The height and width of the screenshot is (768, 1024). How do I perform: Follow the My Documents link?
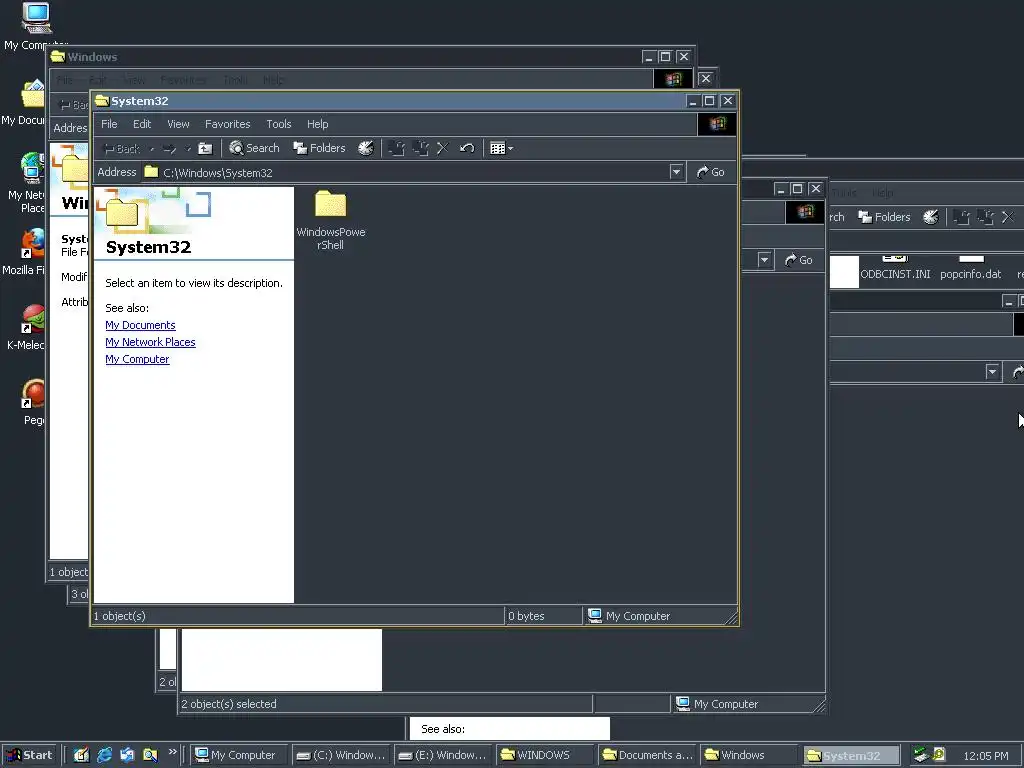(140, 325)
